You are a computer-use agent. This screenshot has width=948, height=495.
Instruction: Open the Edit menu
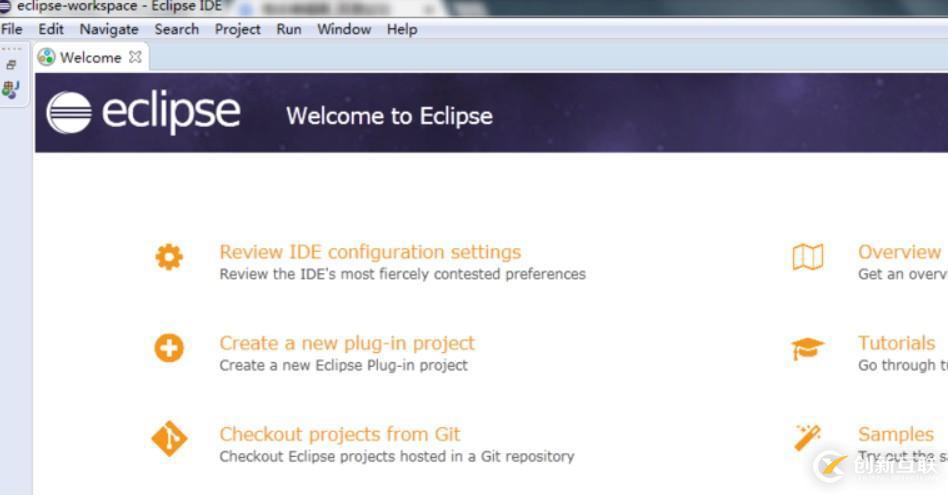[x=51, y=29]
